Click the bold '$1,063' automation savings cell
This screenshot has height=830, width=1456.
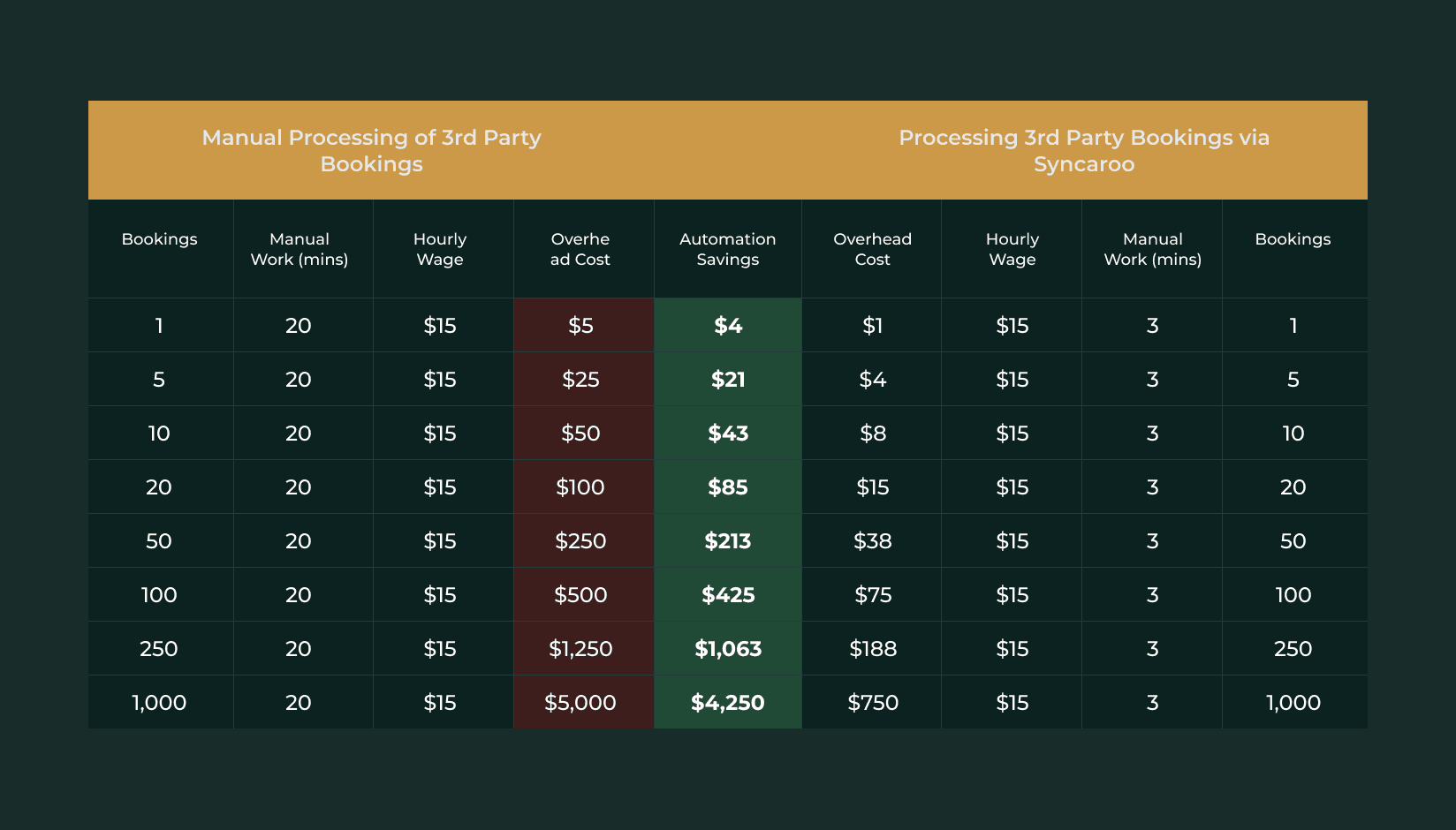coord(728,649)
